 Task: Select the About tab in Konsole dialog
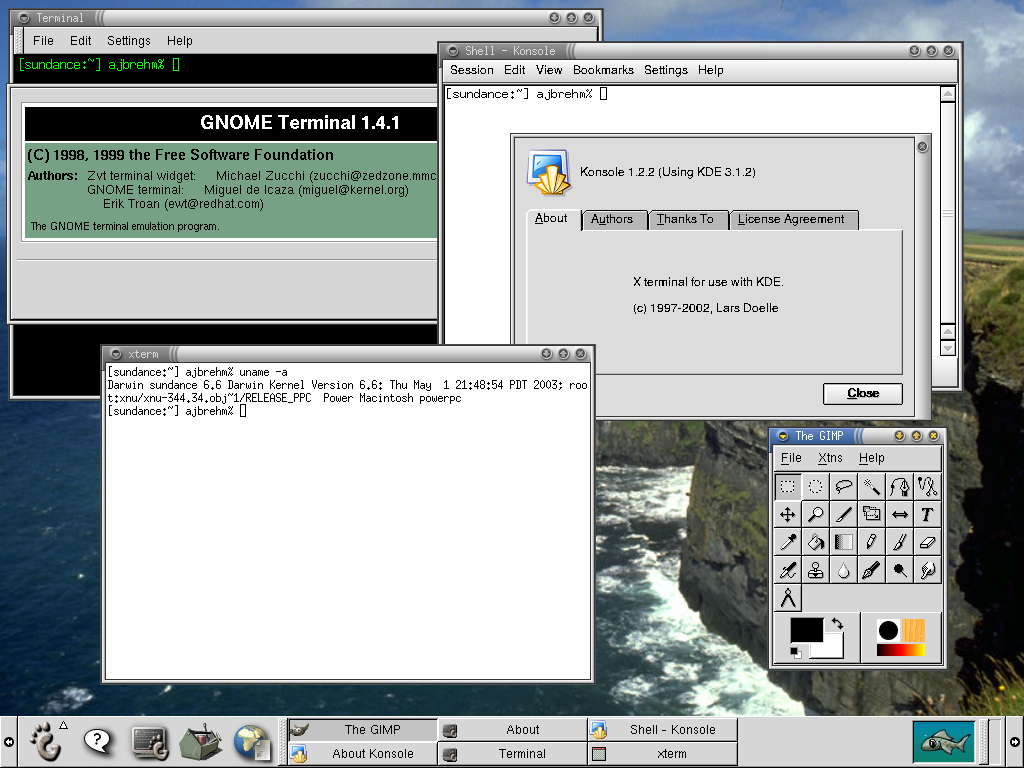coord(551,218)
